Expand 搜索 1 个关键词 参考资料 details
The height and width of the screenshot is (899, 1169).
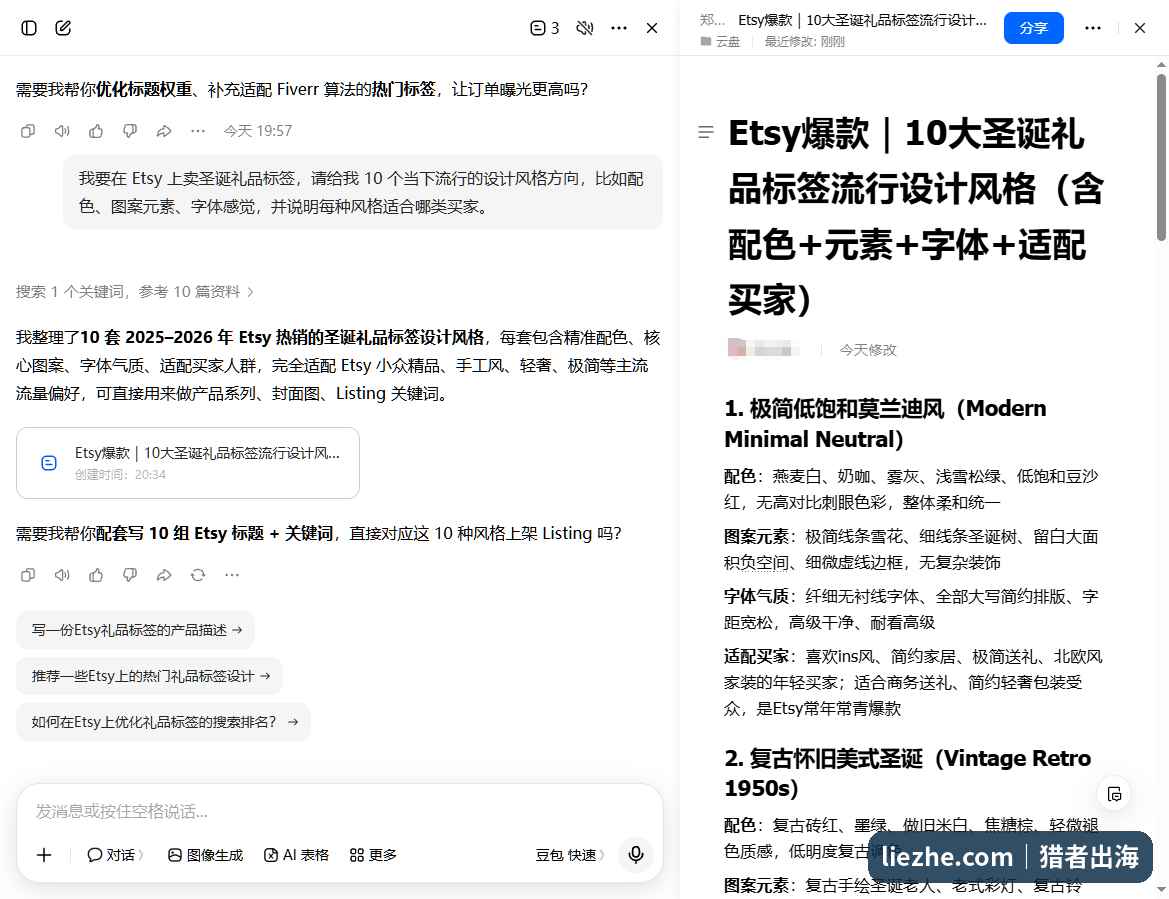click(135, 291)
